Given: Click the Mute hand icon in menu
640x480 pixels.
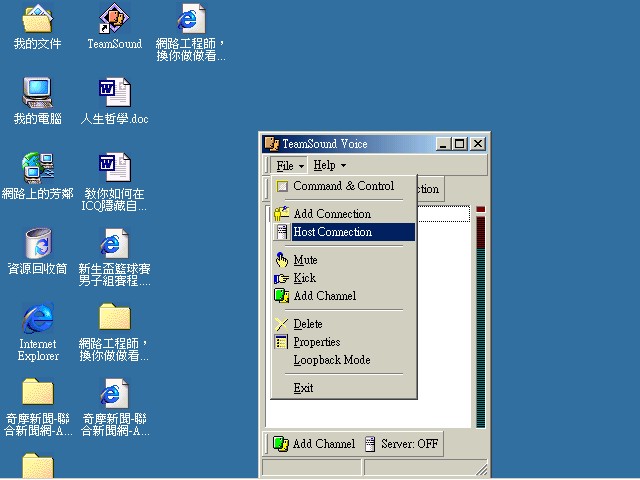Looking at the screenshot, I should [x=281, y=260].
